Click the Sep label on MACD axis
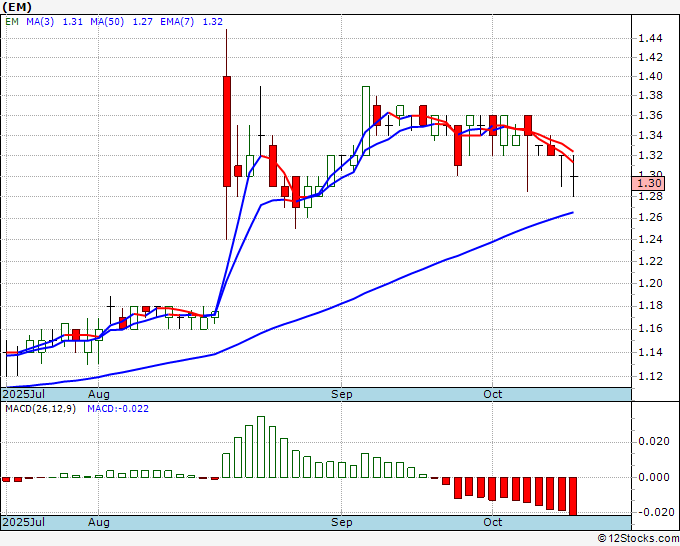 342,522
